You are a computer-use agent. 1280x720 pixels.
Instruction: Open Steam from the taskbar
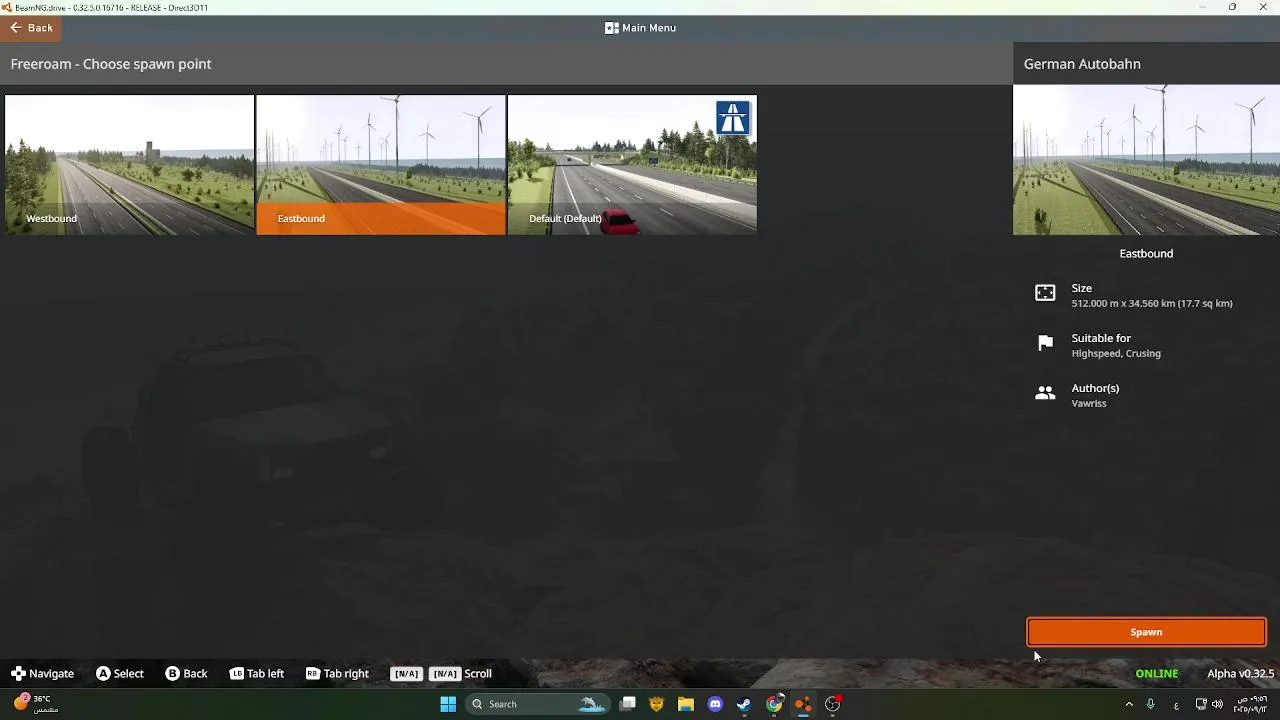(x=744, y=704)
